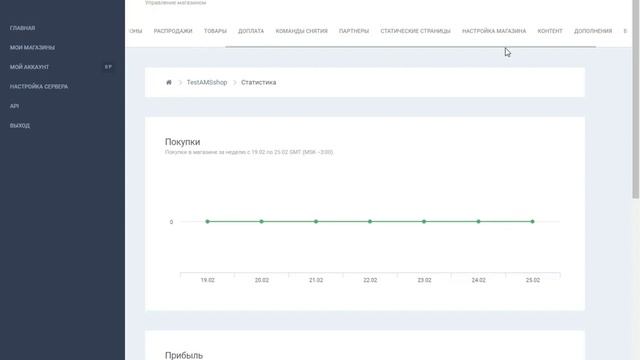Click the 25.02 data point on chart

click(x=533, y=222)
